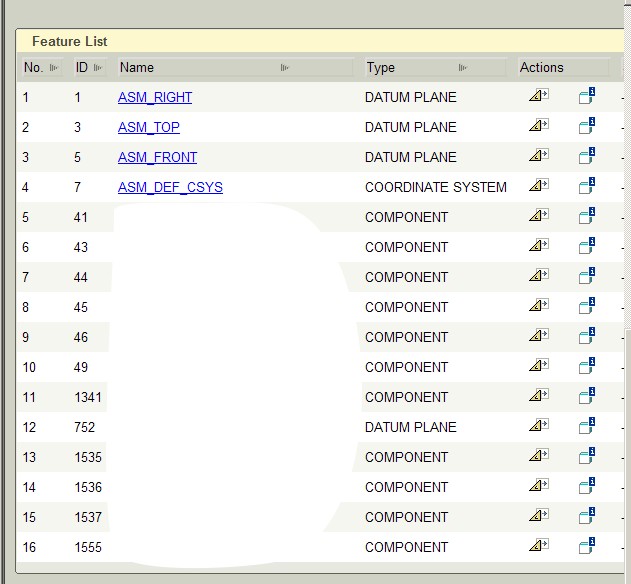Highlight component ID 1535 with yellow icon
The width and height of the screenshot is (631, 584).
coord(538,456)
